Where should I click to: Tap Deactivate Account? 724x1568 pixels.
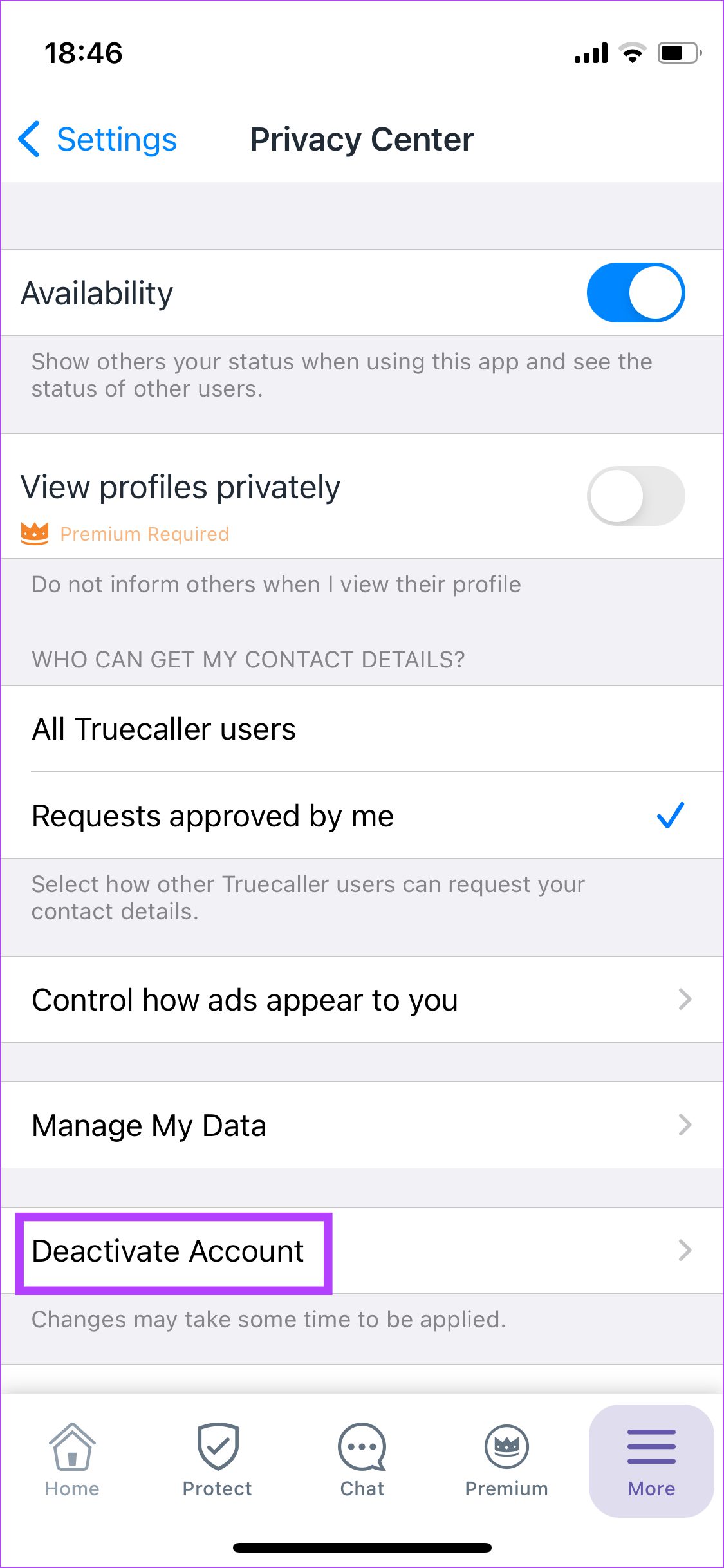tap(168, 1250)
